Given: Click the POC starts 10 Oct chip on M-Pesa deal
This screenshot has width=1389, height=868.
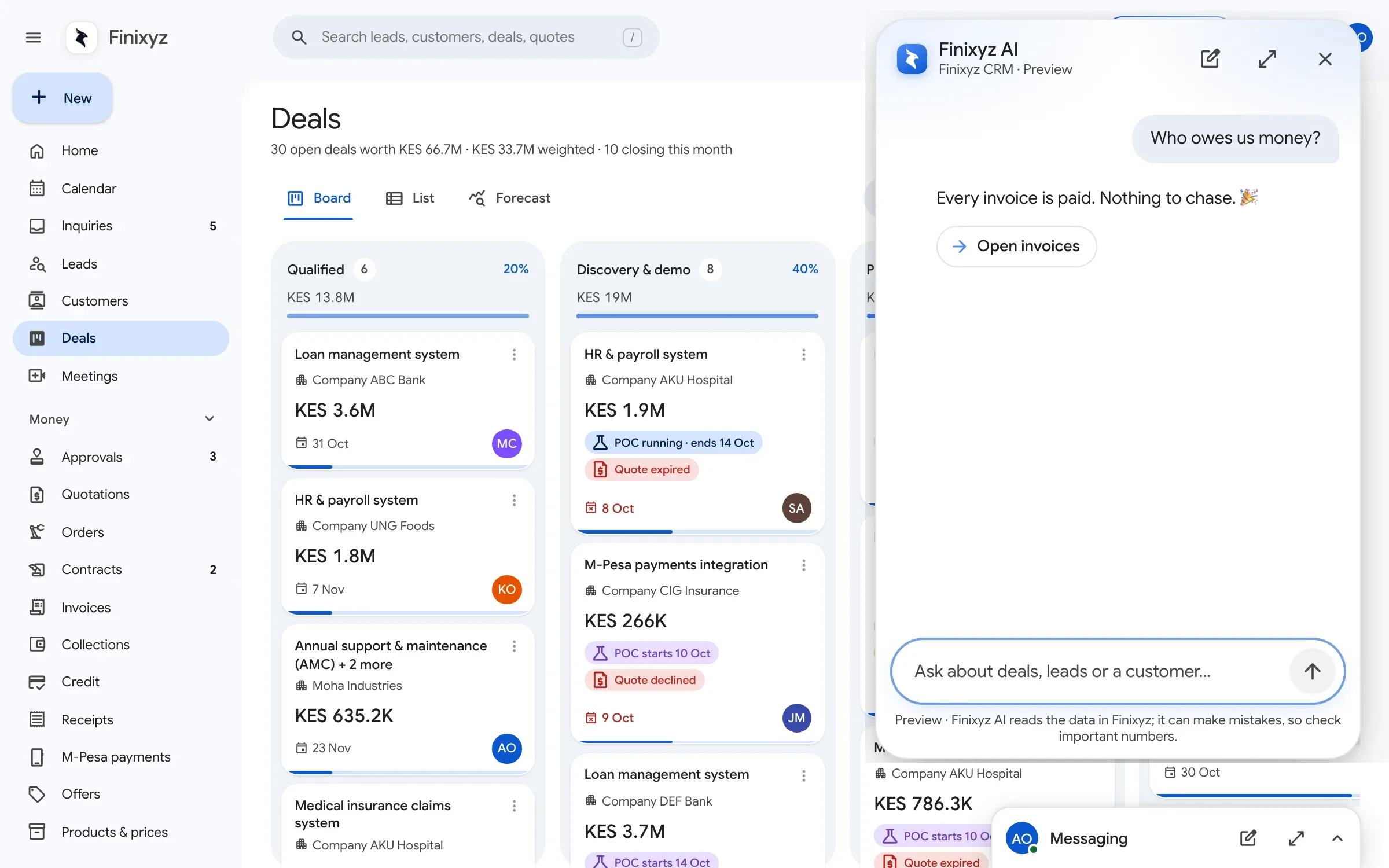Looking at the screenshot, I should (651, 653).
